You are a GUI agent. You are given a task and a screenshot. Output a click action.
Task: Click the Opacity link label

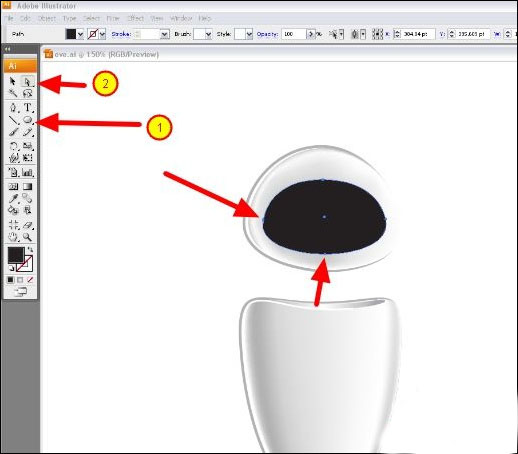pyautogui.click(x=267, y=34)
